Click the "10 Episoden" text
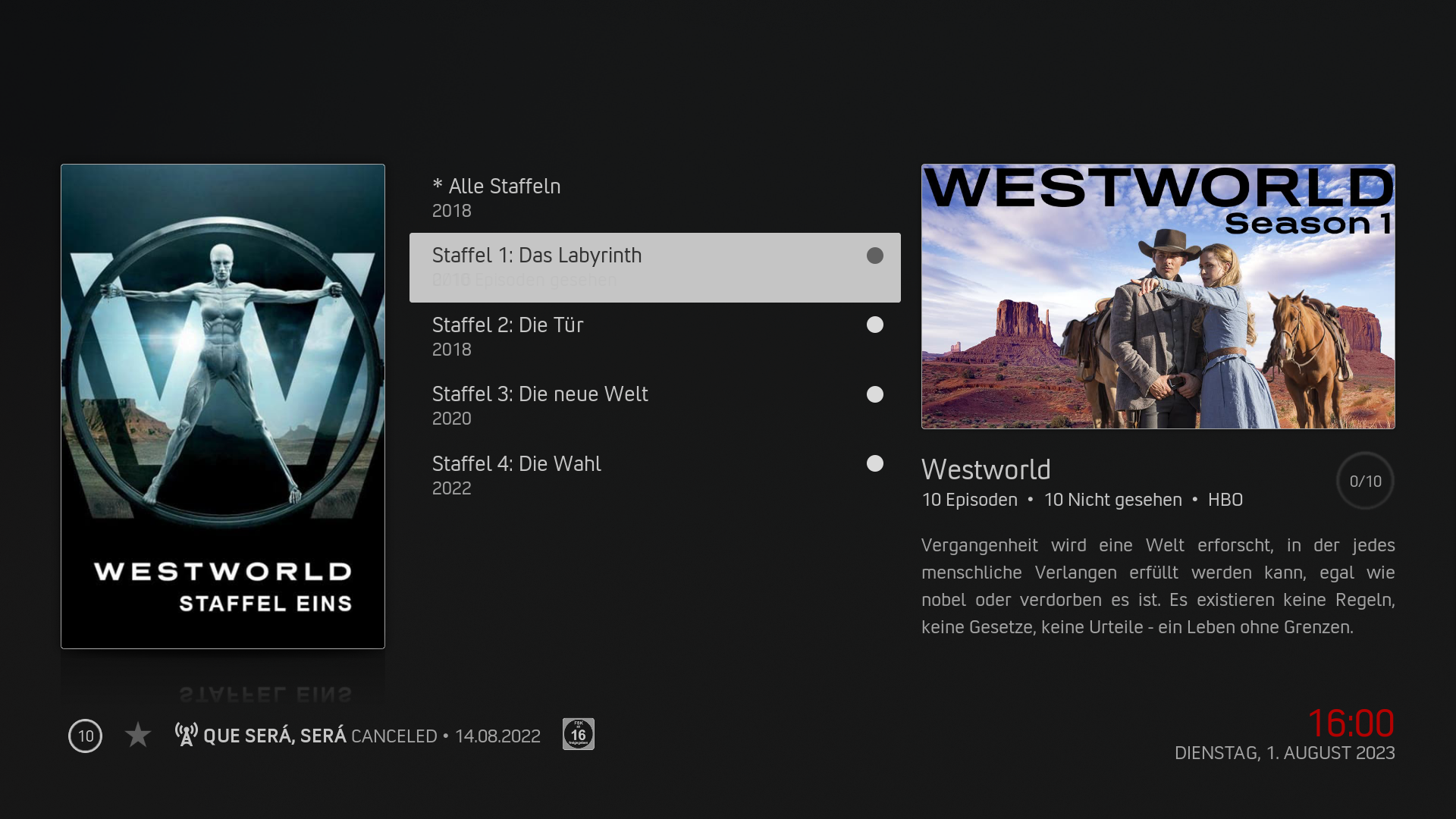This screenshot has width=1456, height=819. pyautogui.click(x=969, y=500)
